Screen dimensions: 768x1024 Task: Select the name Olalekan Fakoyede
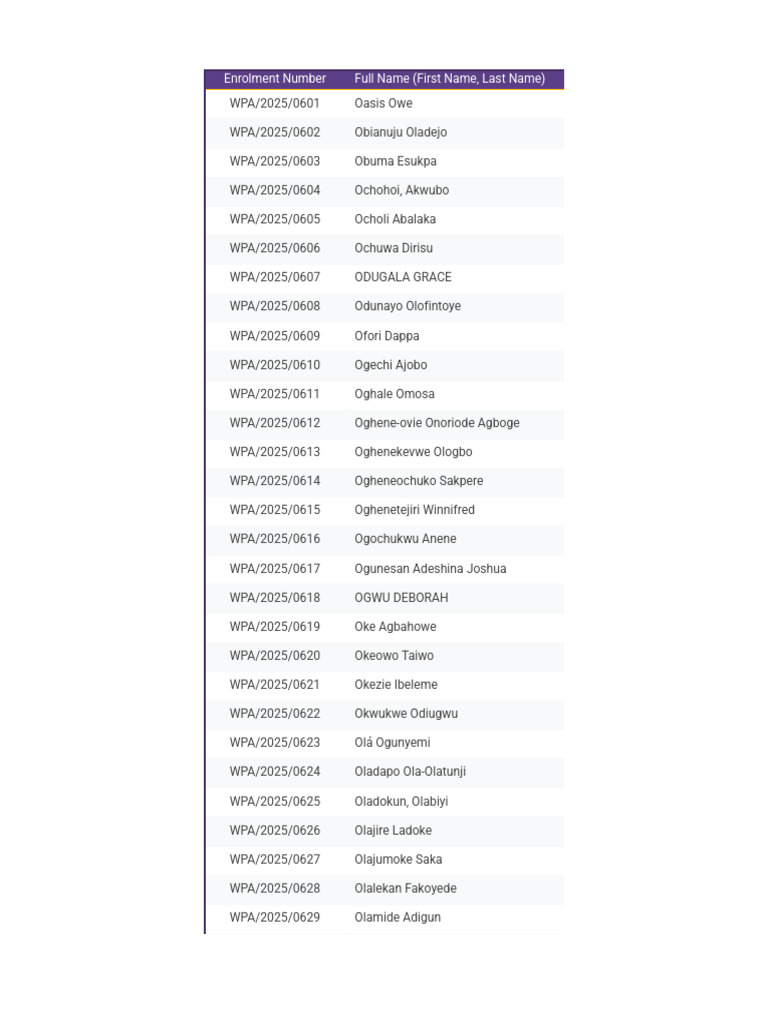[405, 888]
